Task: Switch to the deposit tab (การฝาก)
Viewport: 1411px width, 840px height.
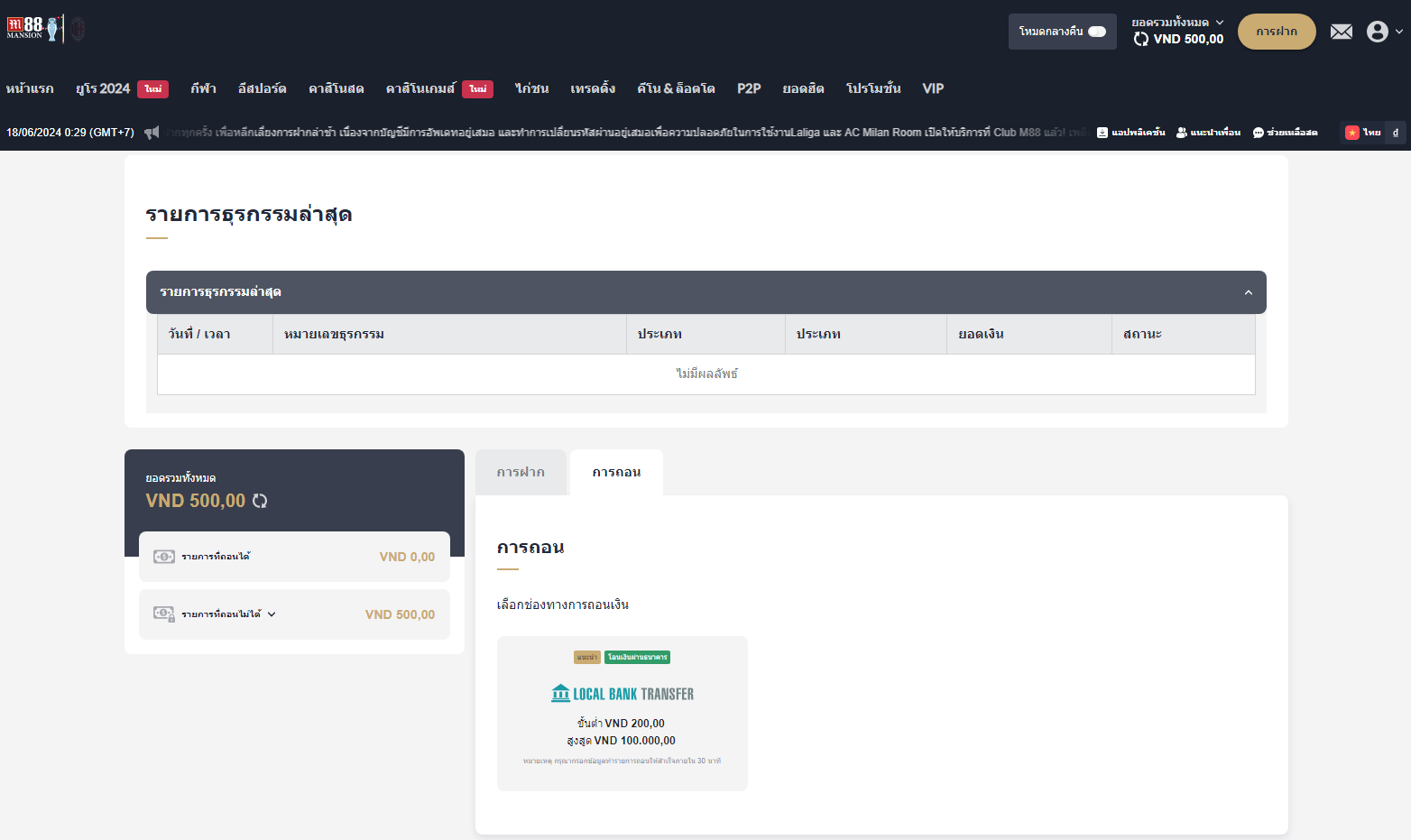Action: [x=521, y=472]
